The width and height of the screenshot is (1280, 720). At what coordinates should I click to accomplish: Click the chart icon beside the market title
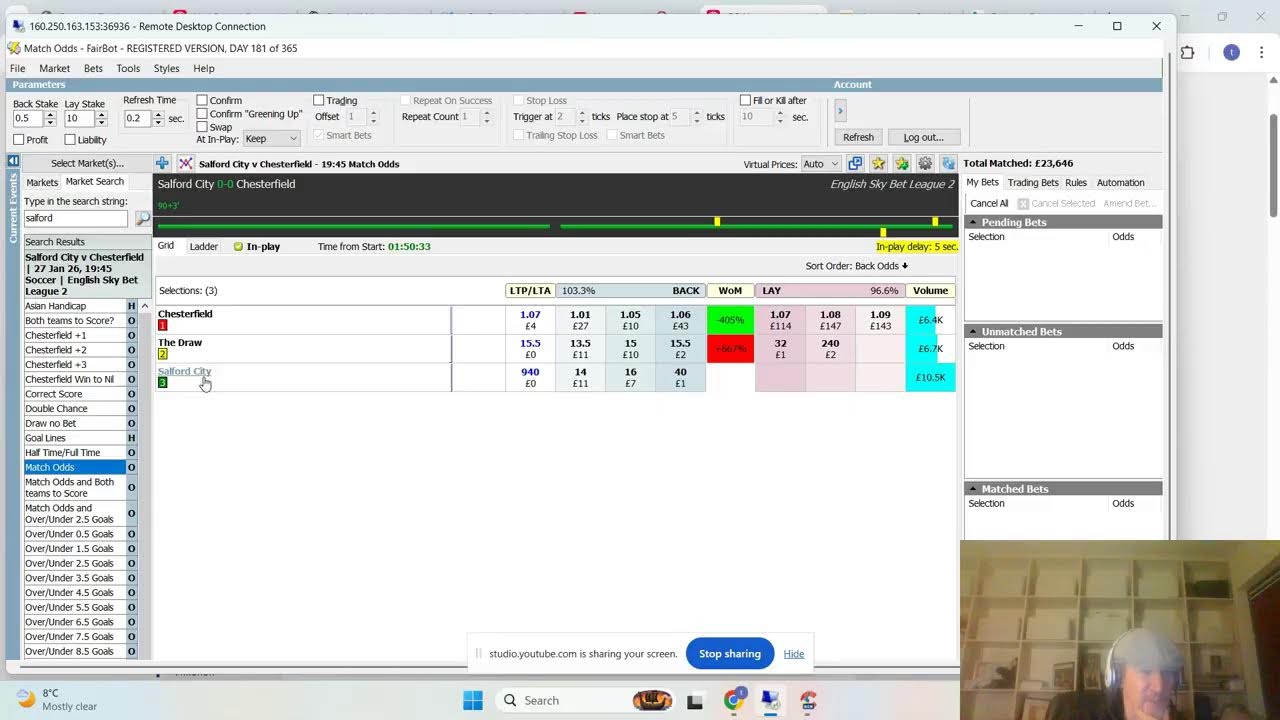(x=186, y=163)
